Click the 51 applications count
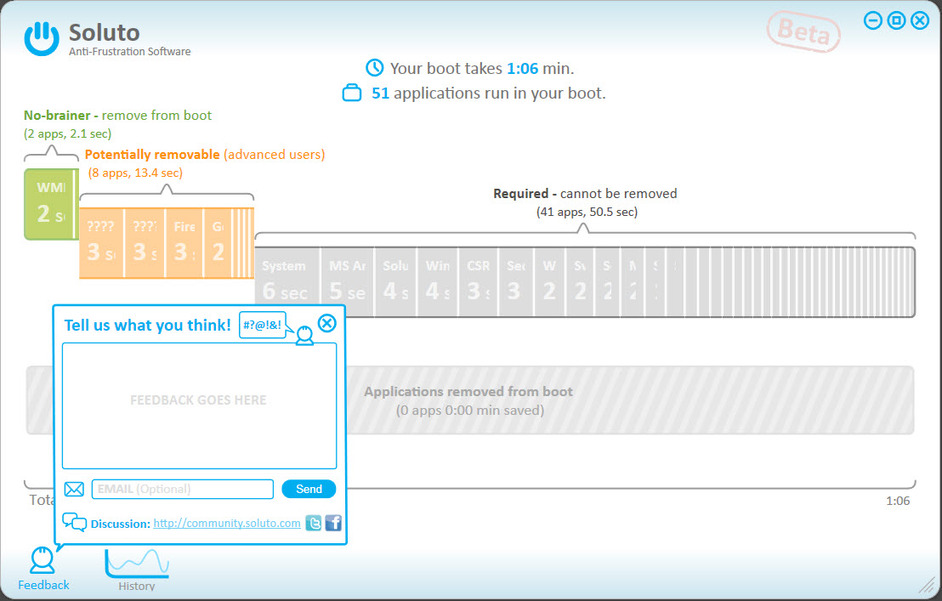Image resolution: width=942 pixels, height=601 pixels. click(380, 93)
